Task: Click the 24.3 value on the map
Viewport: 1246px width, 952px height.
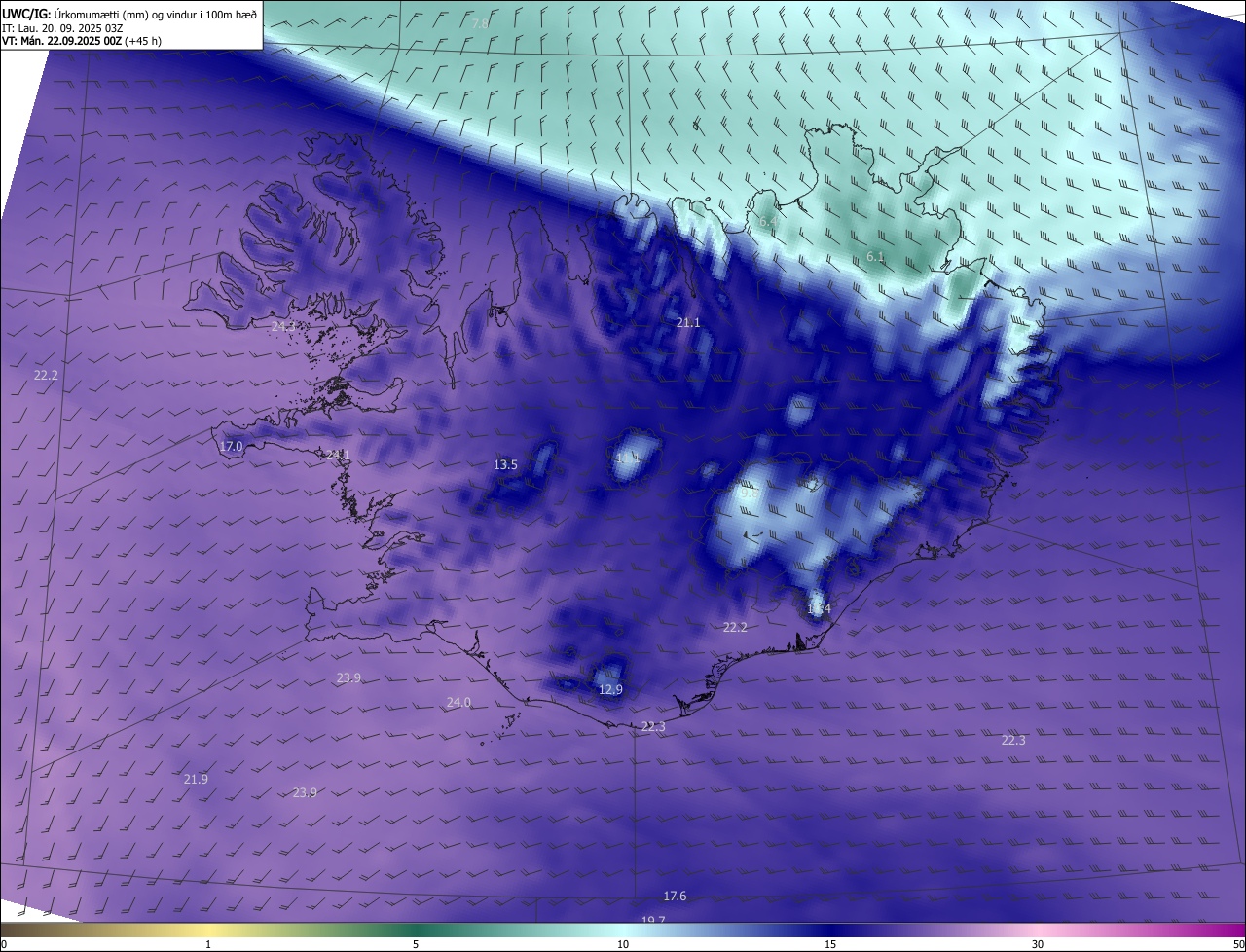Action: pos(283,326)
